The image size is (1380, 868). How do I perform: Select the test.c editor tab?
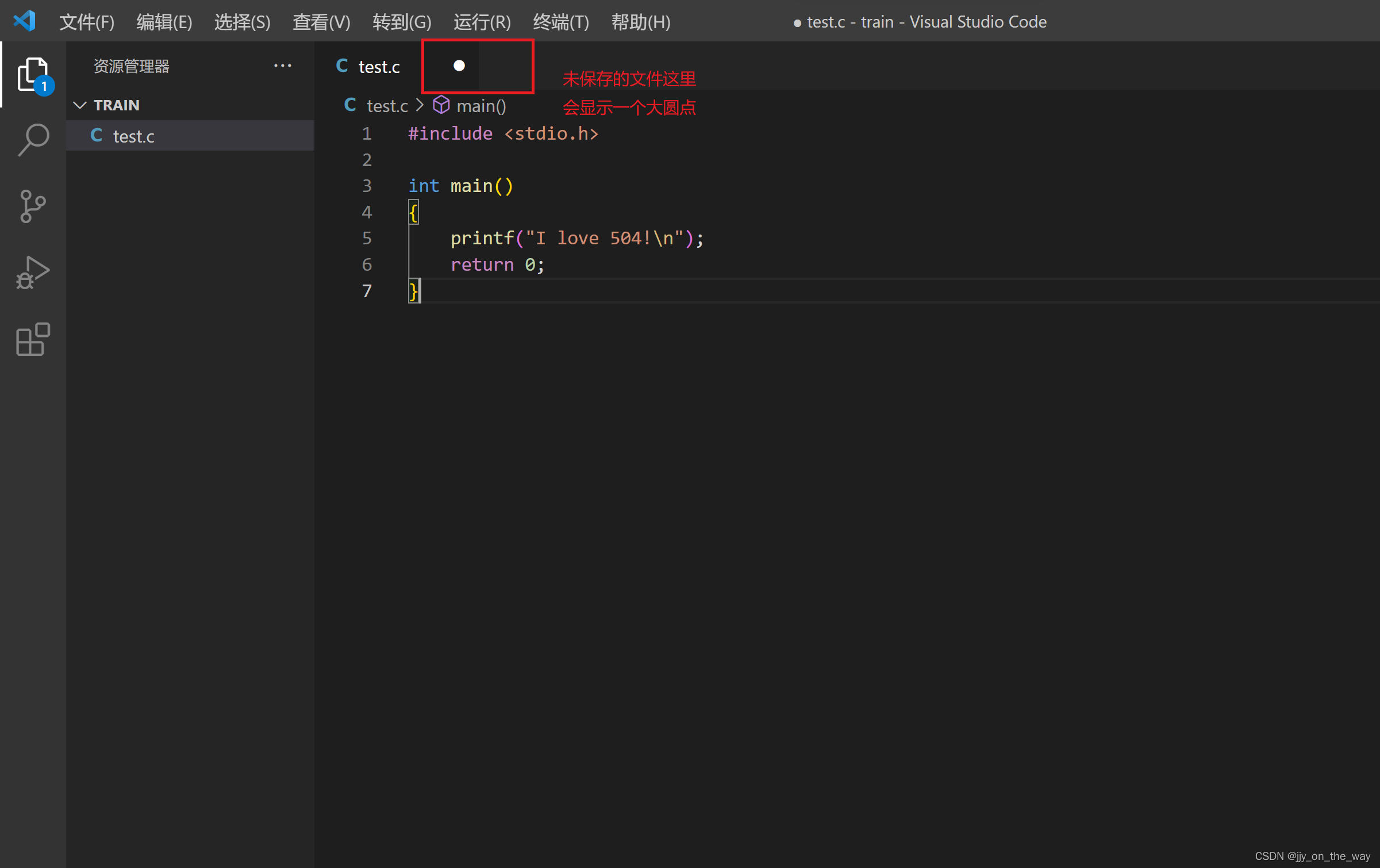pyautogui.click(x=379, y=67)
